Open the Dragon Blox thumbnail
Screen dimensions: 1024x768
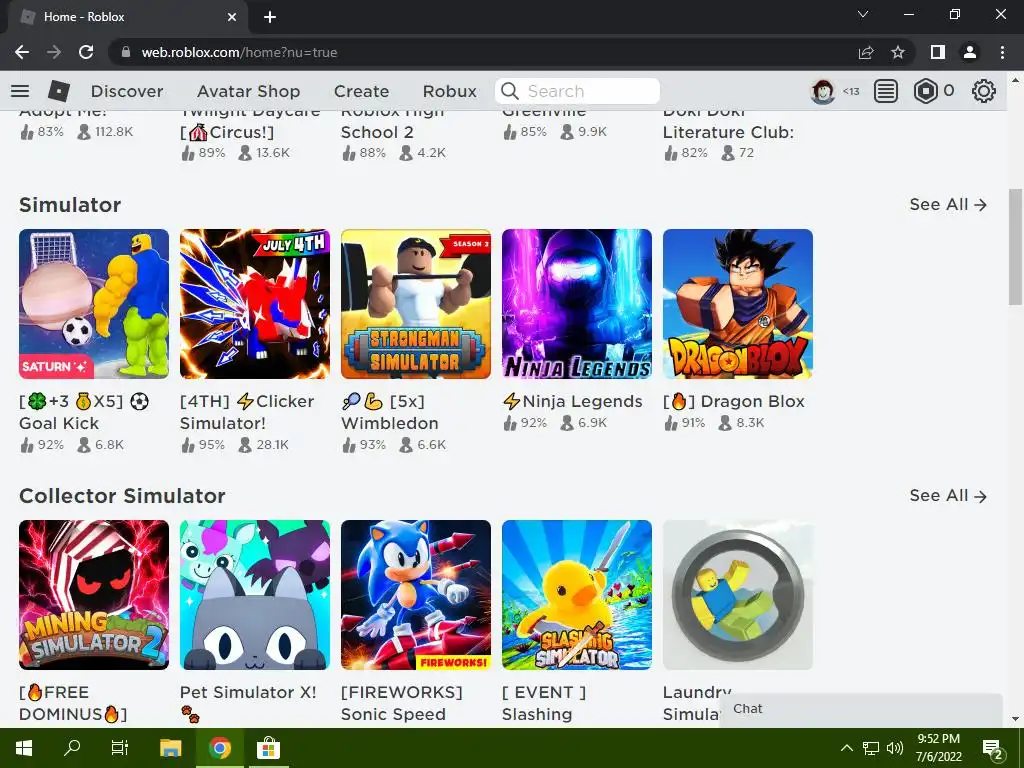click(x=738, y=304)
